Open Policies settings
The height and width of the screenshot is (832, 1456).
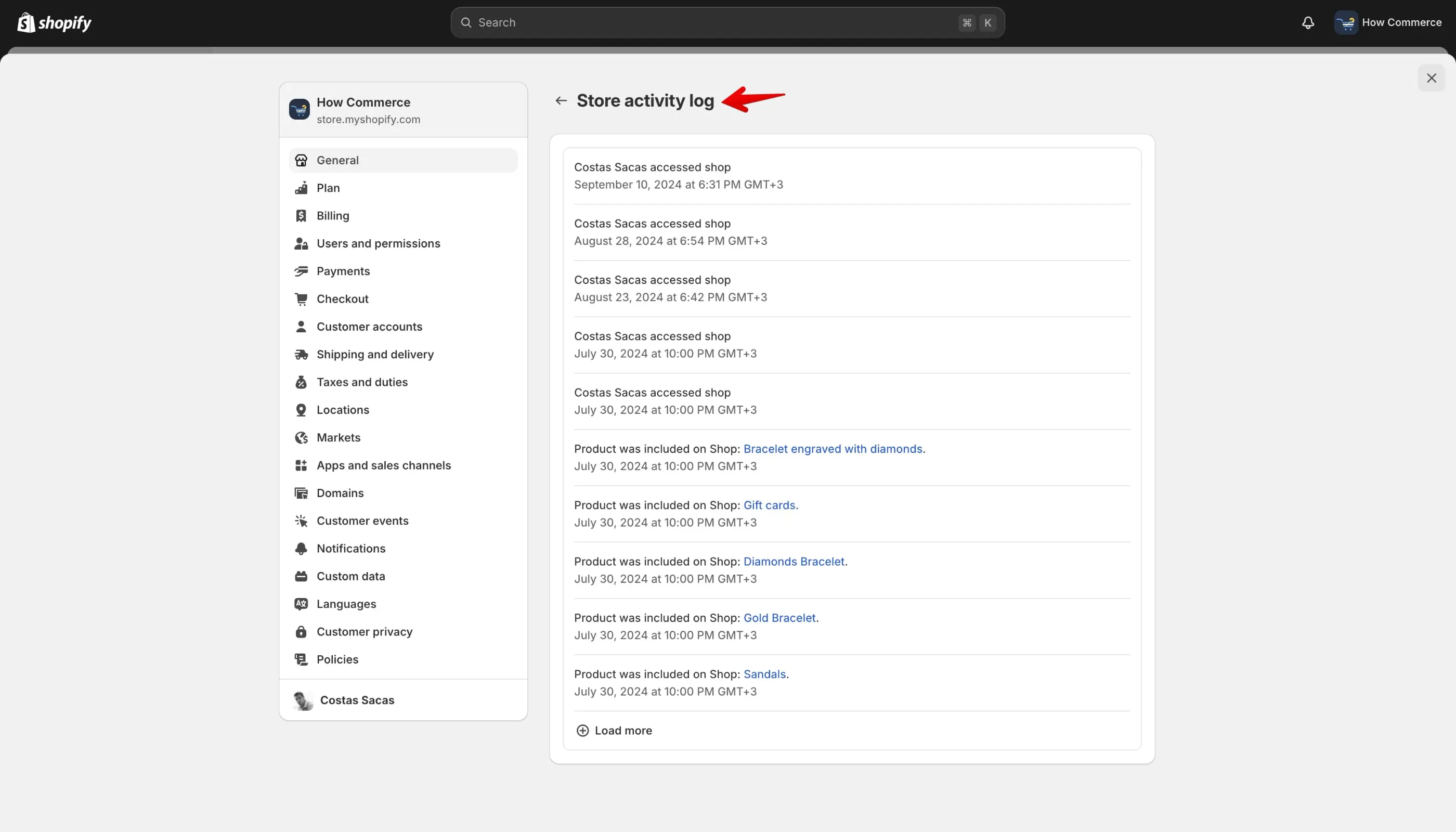coord(404,659)
